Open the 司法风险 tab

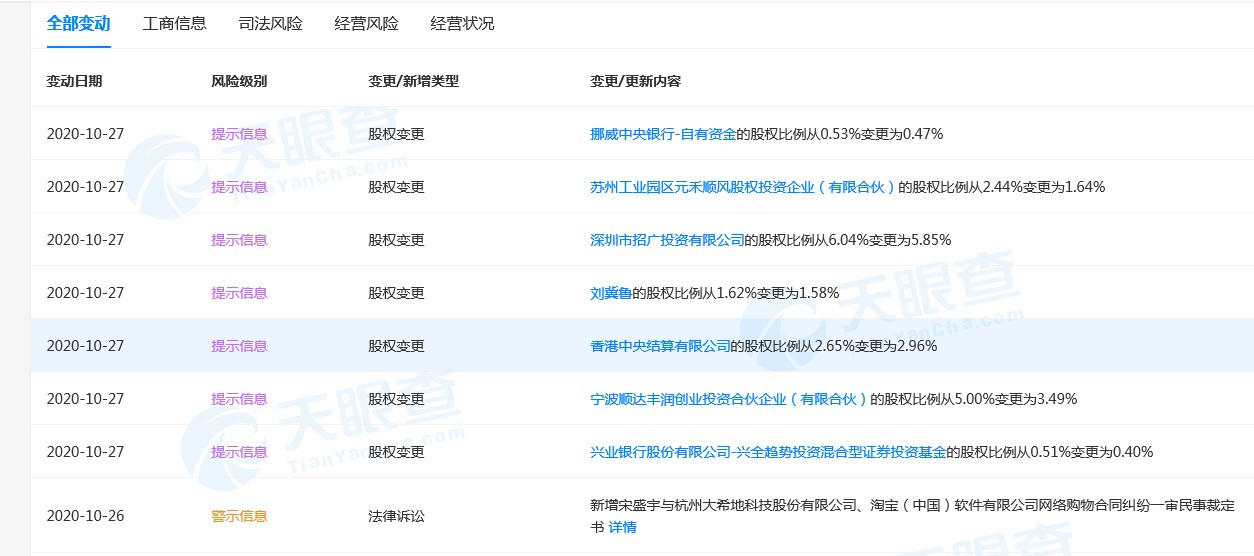270,23
